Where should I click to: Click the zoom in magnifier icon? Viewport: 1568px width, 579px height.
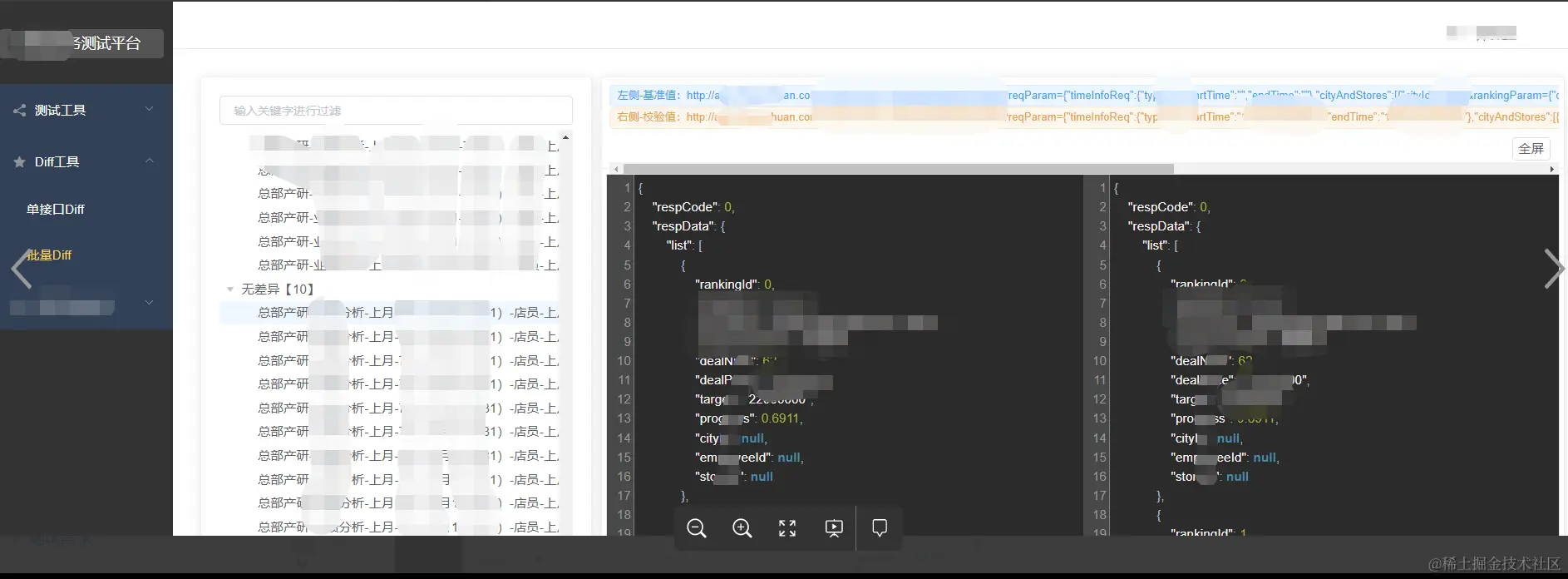tap(742, 528)
